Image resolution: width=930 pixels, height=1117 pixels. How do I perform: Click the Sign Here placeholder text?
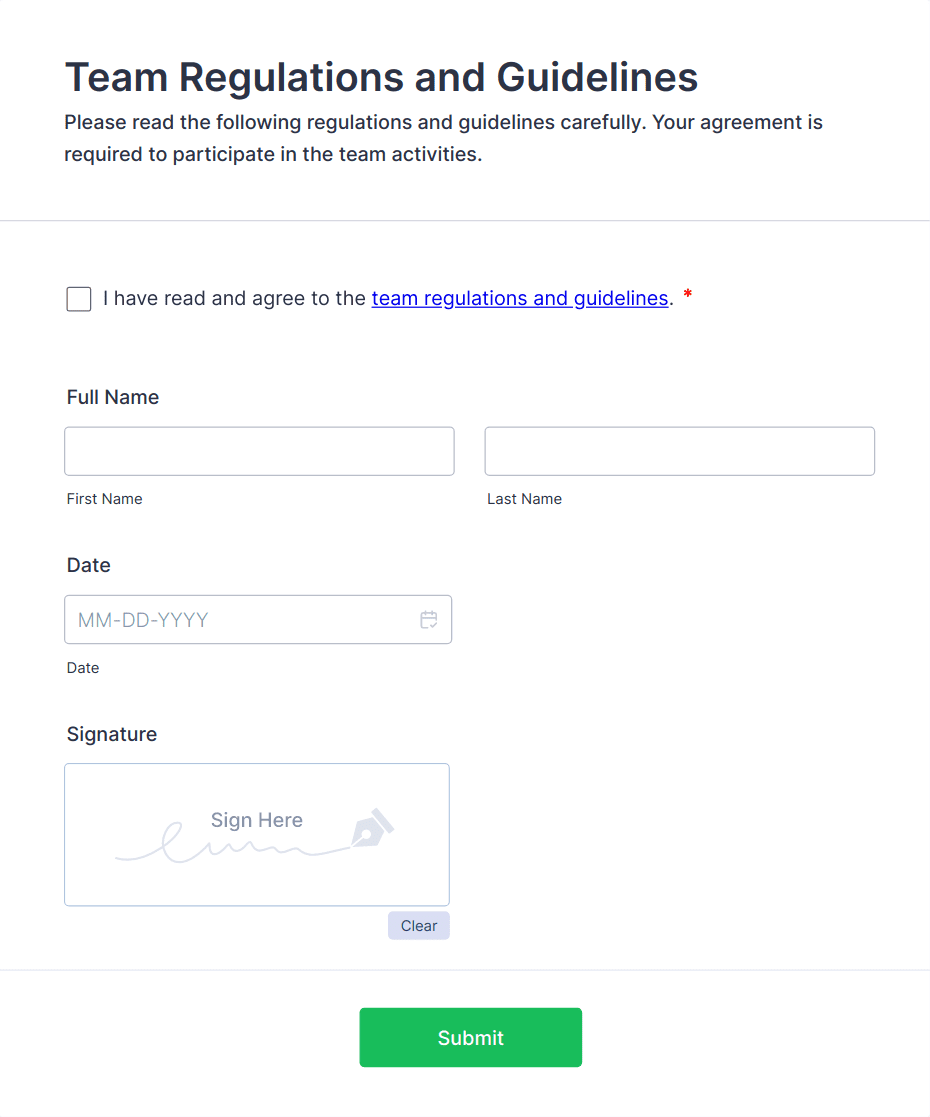[x=256, y=820]
